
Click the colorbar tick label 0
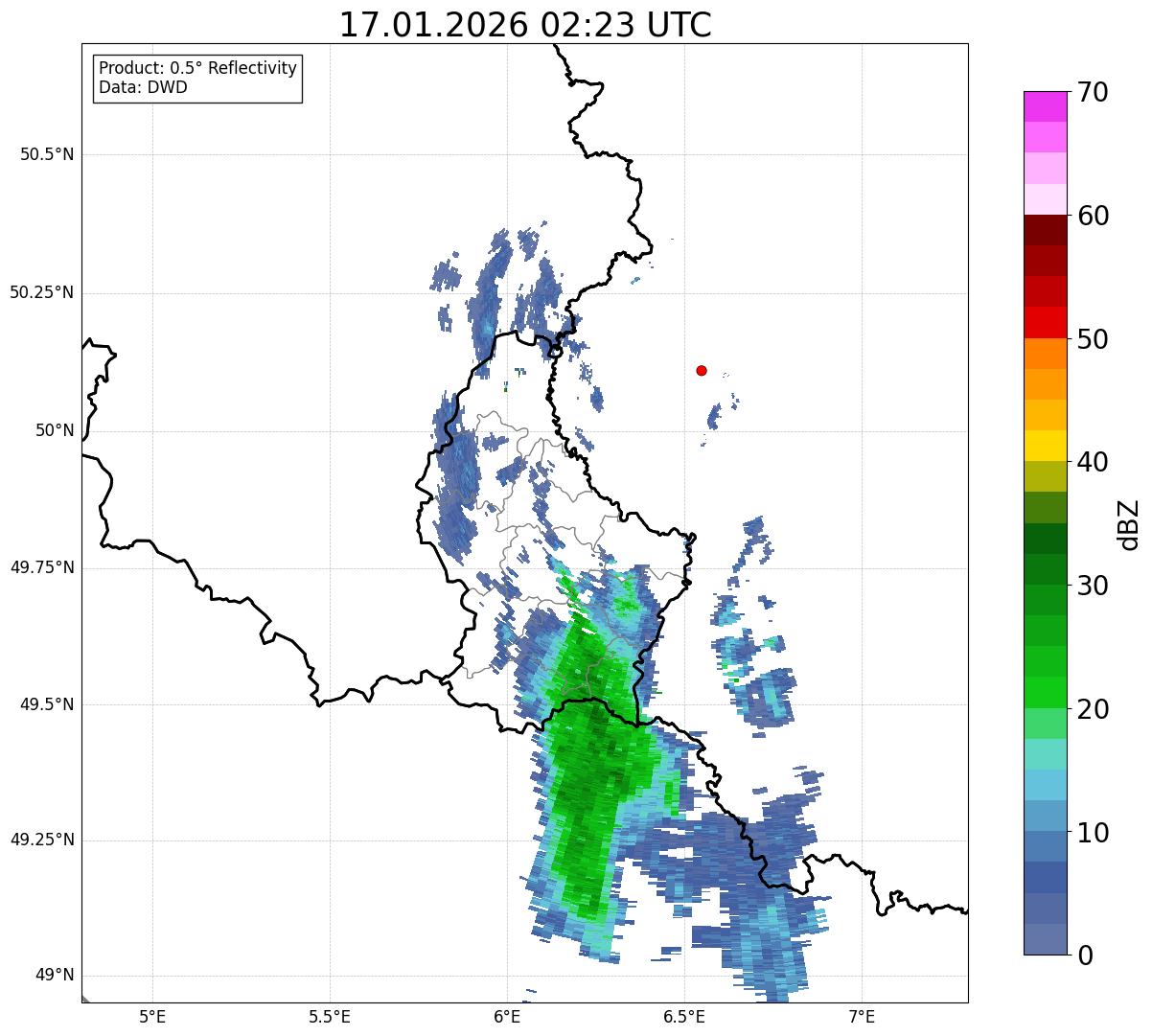[x=1085, y=955]
